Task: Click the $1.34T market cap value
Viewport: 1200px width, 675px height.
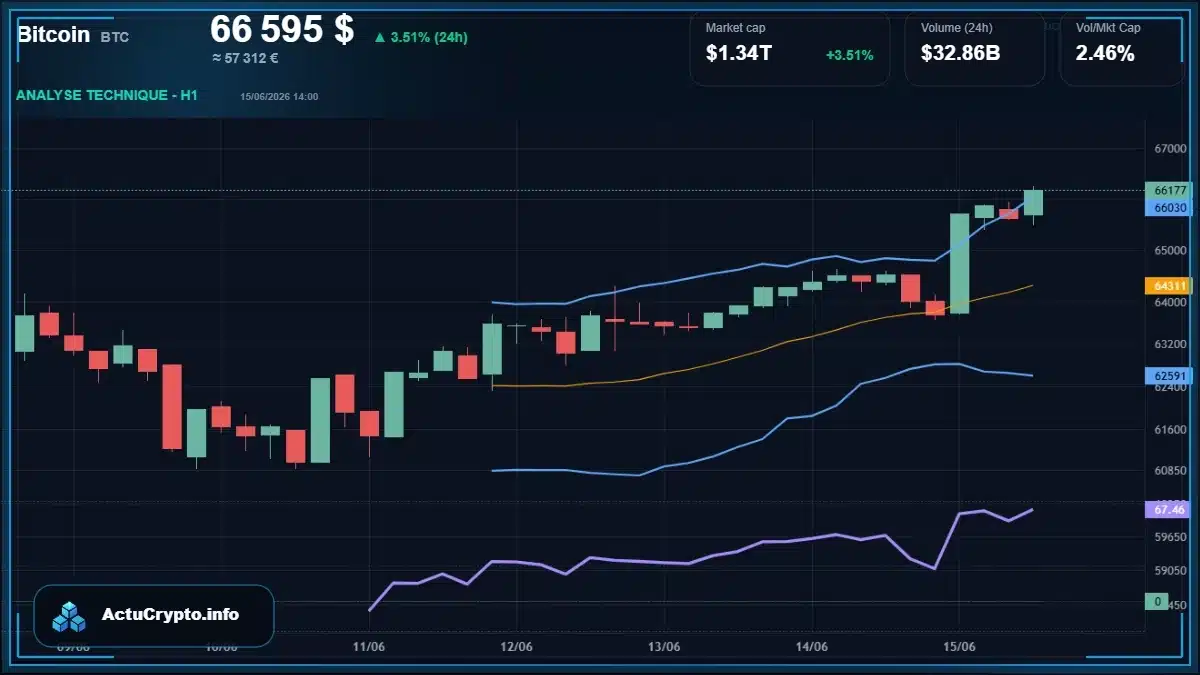Action: point(738,54)
